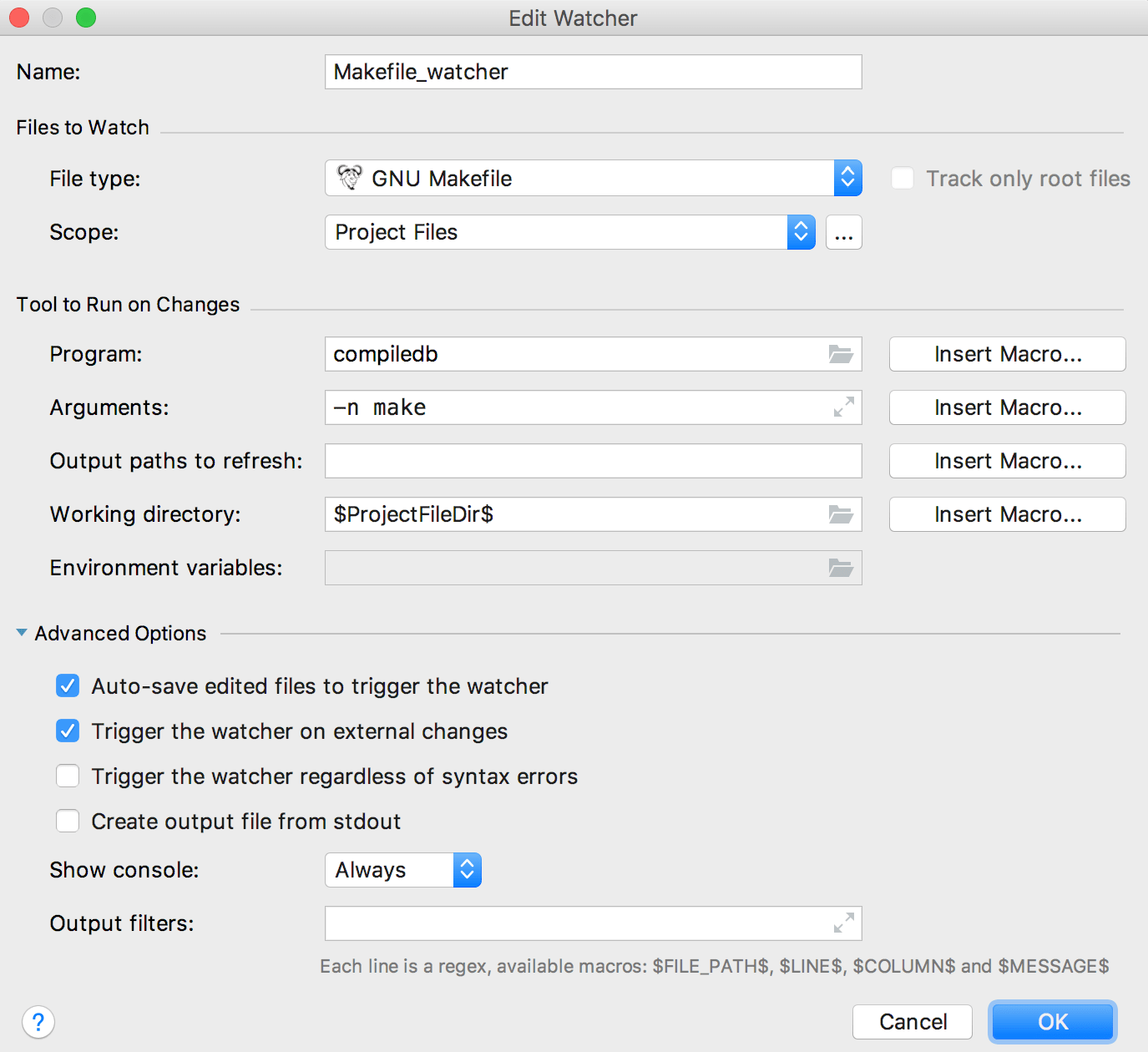Browse for Working directory folder icon
The width and height of the screenshot is (1148, 1052).
pos(840,514)
